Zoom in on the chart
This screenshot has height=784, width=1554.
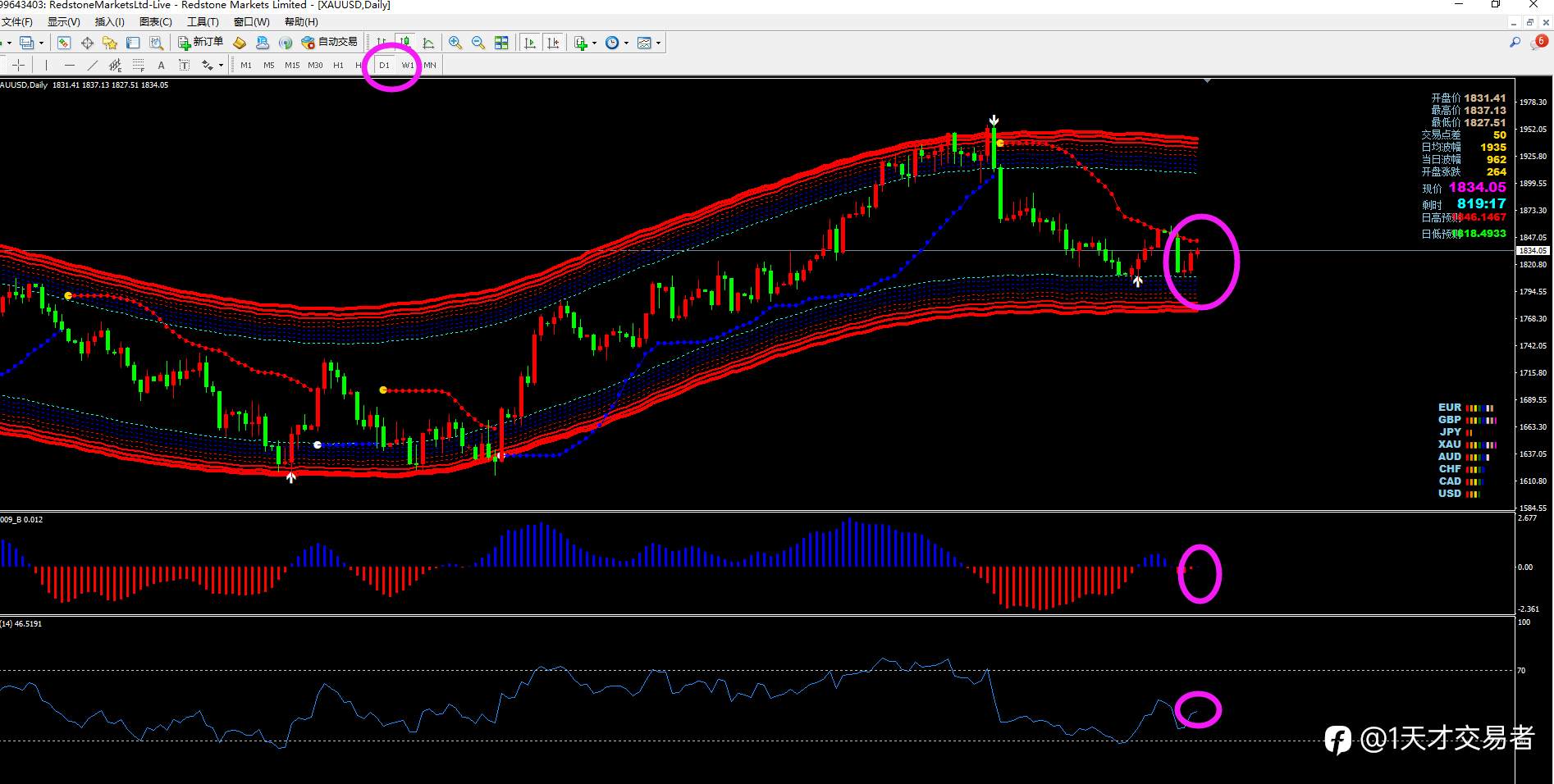(455, 43)
